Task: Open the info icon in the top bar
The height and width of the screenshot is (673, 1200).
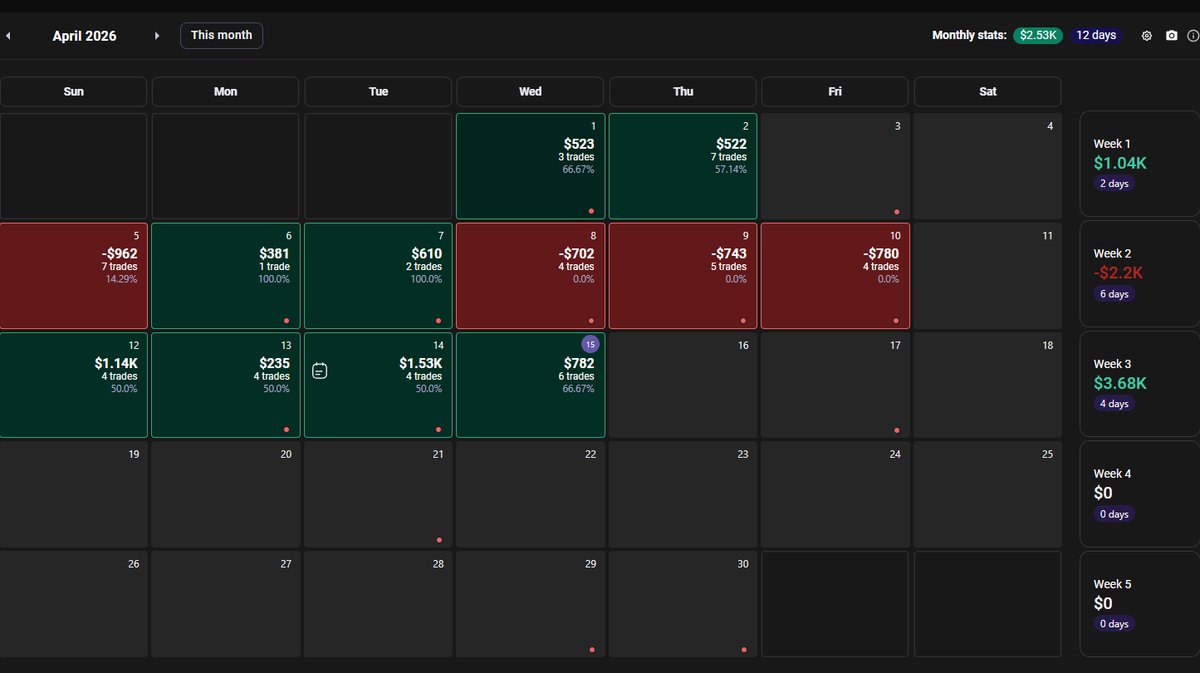Action: [x=1194, y=35]
